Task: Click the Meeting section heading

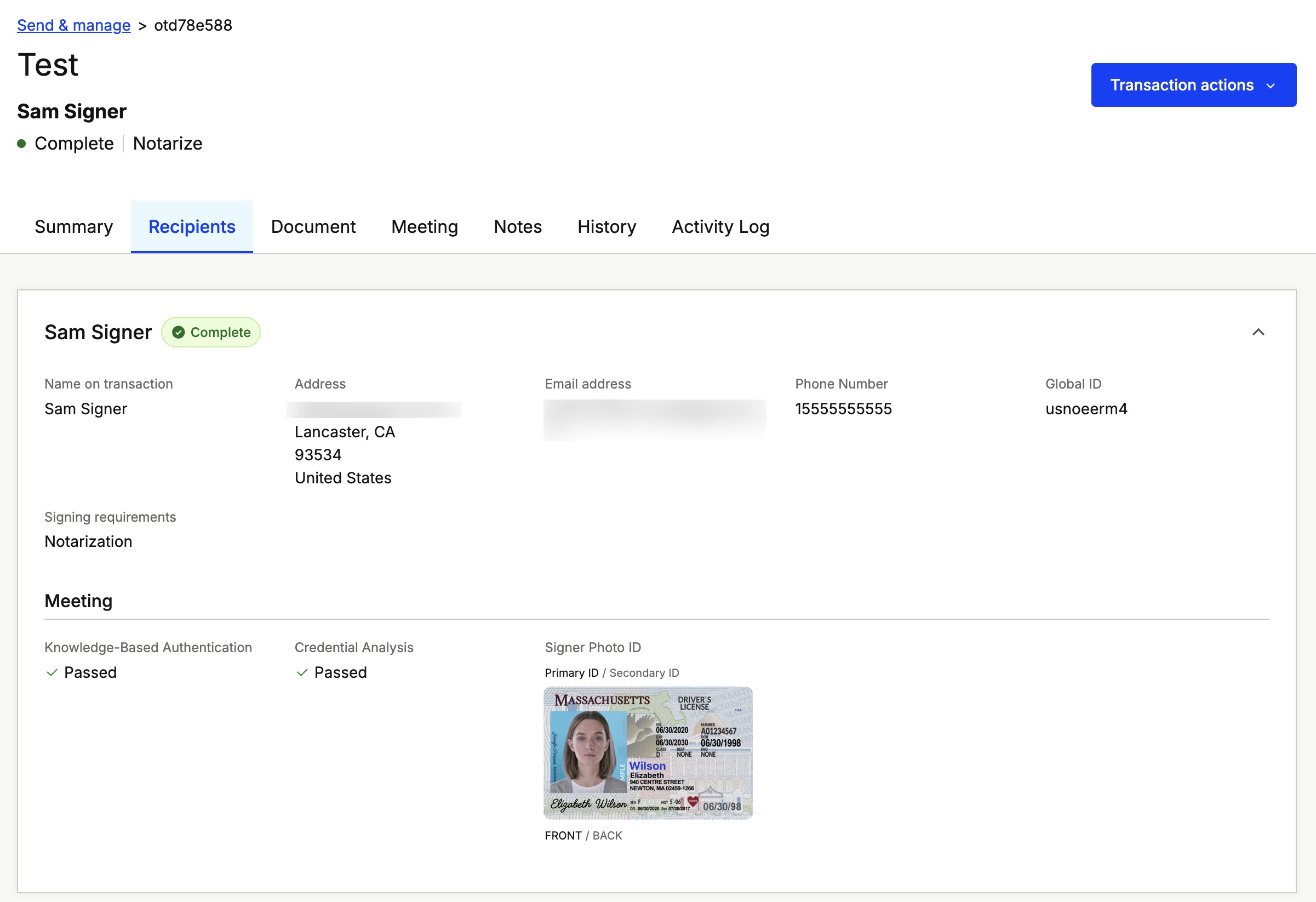Action: 78,601
